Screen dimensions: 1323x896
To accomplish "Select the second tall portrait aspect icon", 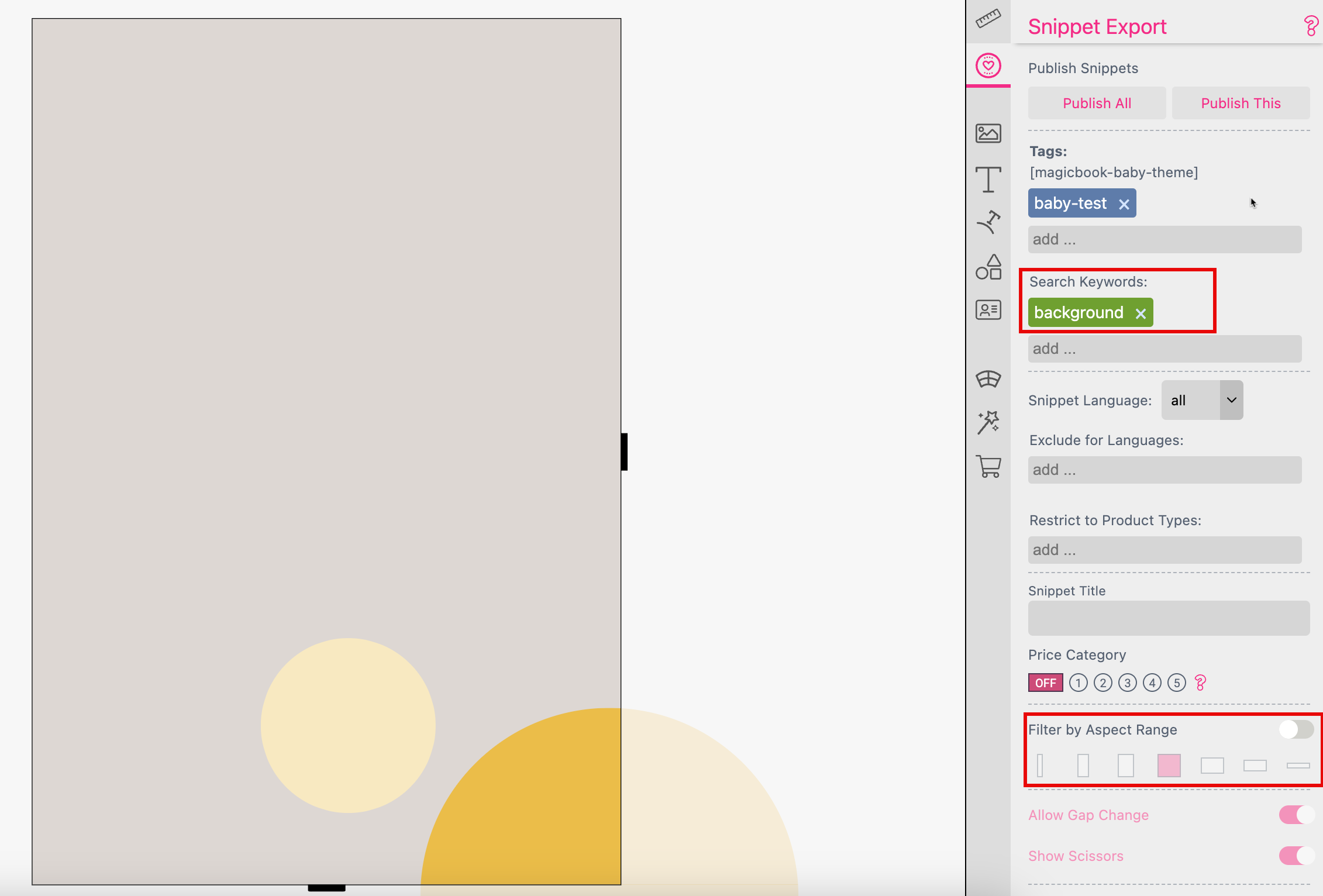I will [1083, 765].
